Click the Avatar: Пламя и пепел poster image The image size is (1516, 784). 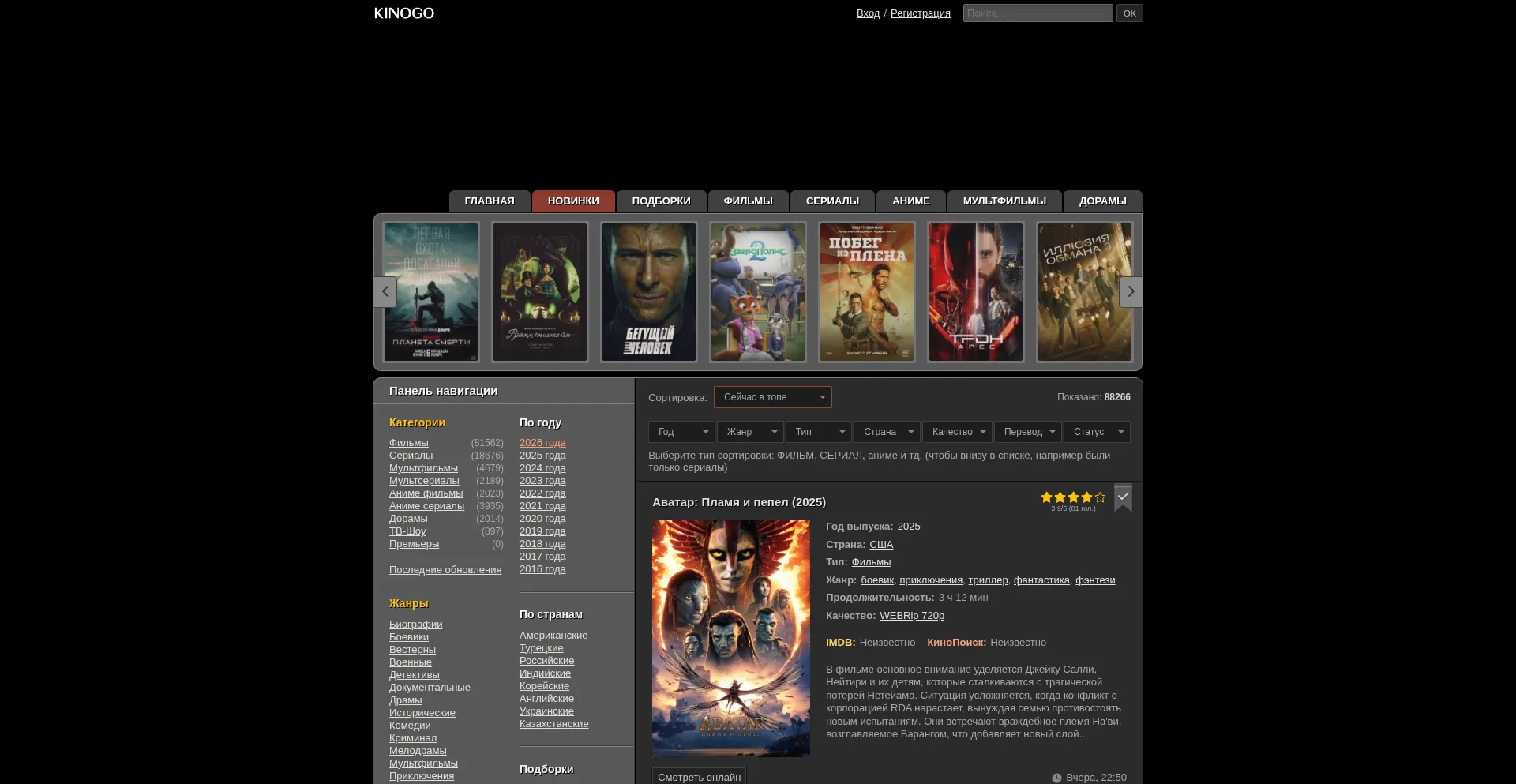click(x=730, y=638)
